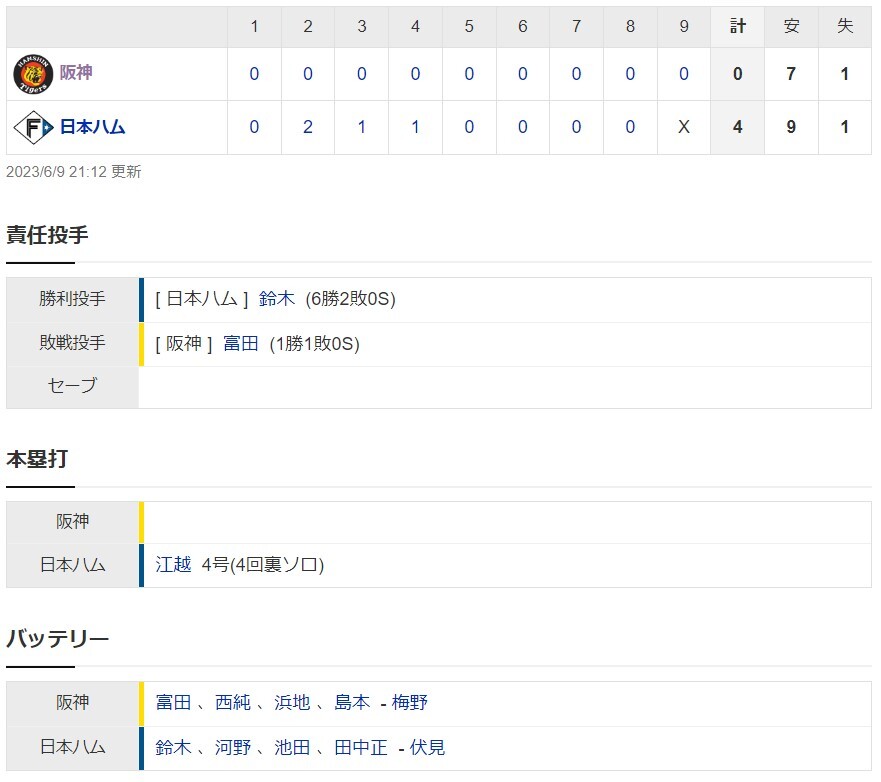Select 池田 in Nippon-Ham battery list
The height and width of the screenshot is (782, 881).
click(x=292, y=748)
